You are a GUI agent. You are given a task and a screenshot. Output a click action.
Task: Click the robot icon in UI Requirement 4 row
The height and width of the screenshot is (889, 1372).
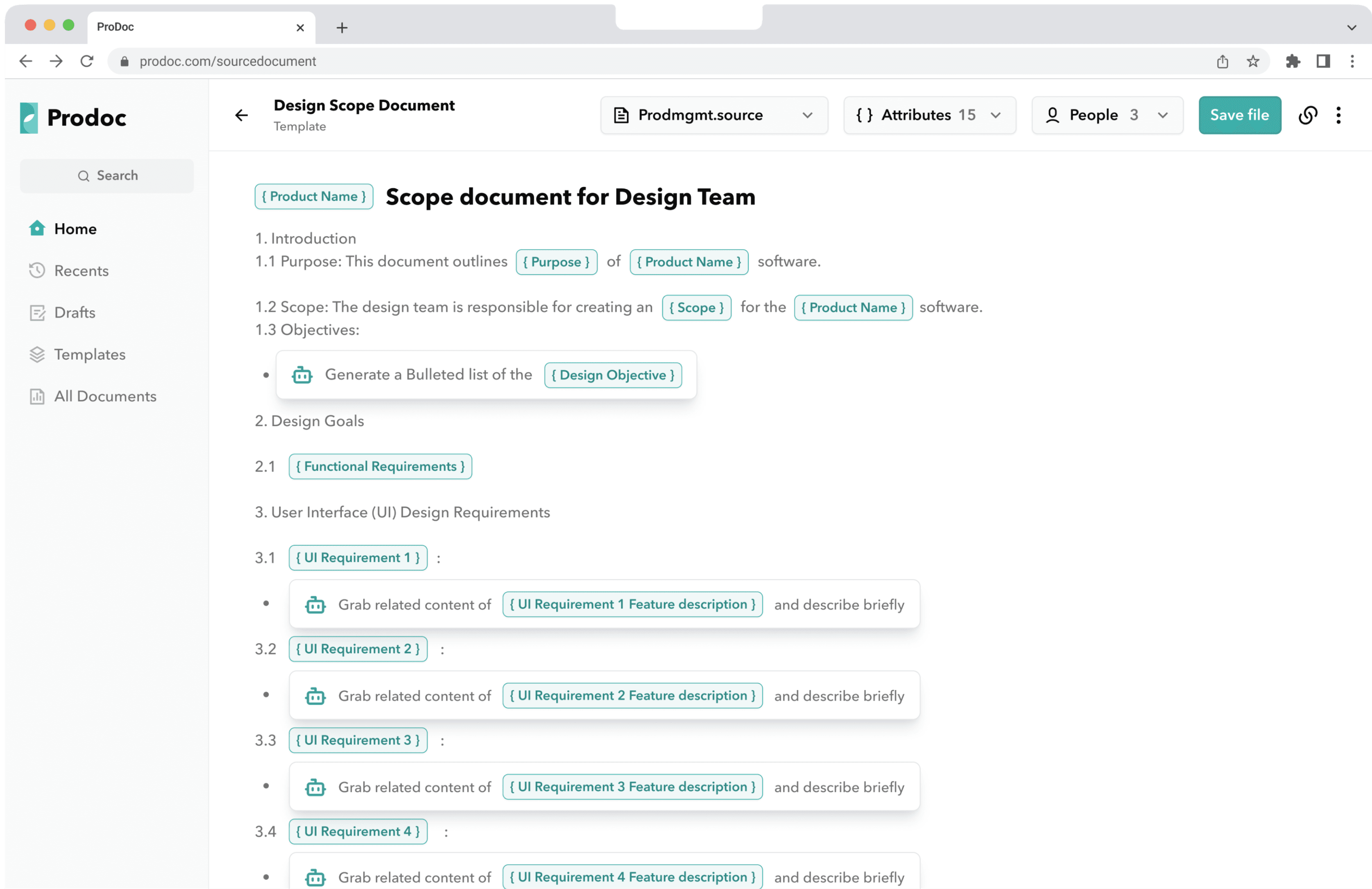click(x=315, y=878)
